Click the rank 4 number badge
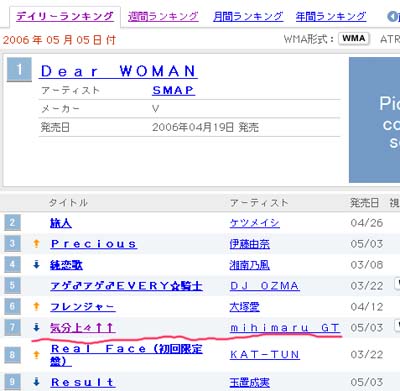Image resolution: width=400 pixels, height=391 pixels. coord(12,265)
